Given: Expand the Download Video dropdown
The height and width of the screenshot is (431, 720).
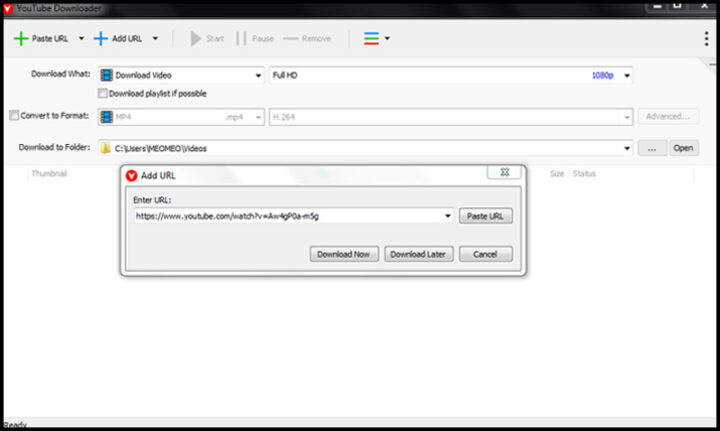Looking at the screenshot, I should click(257, 75).
